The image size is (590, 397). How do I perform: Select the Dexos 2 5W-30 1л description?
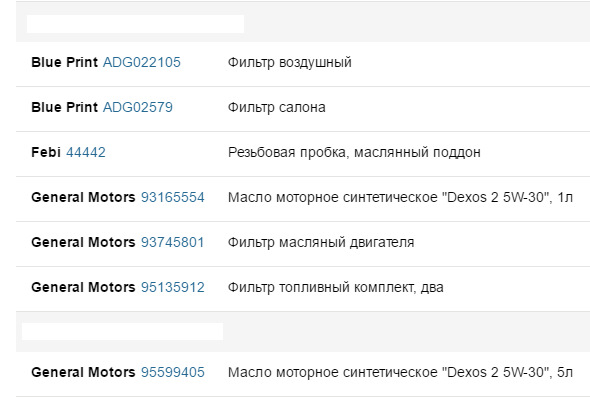tap(400, 197)
